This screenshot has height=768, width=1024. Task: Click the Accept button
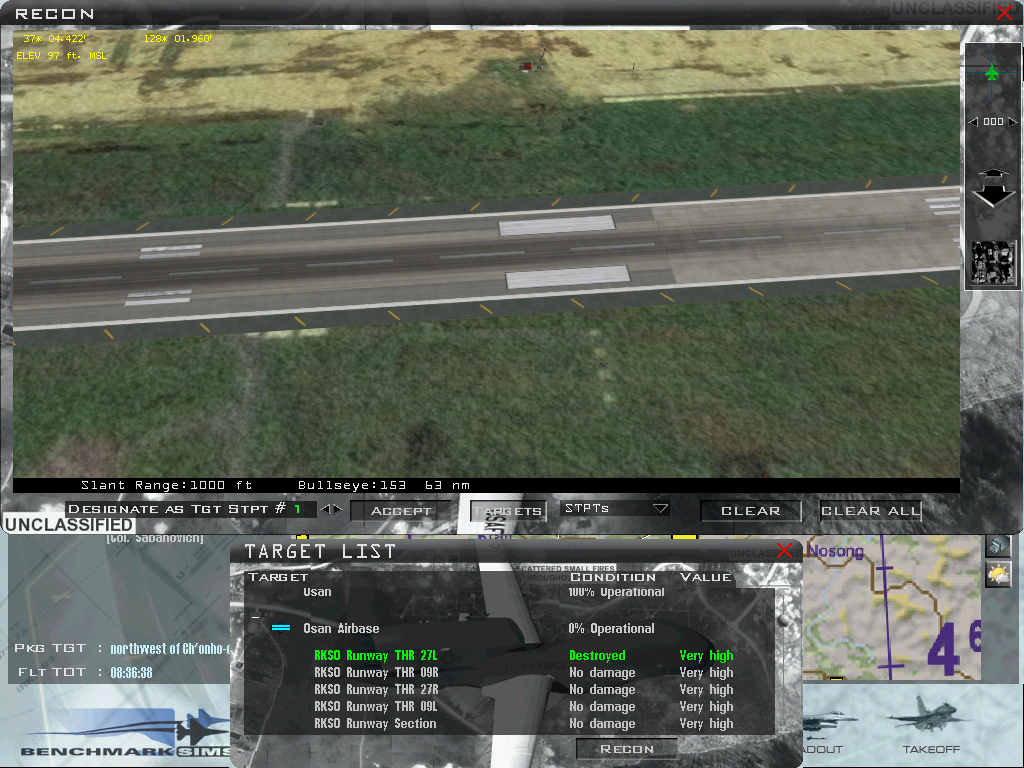point(401,511)
